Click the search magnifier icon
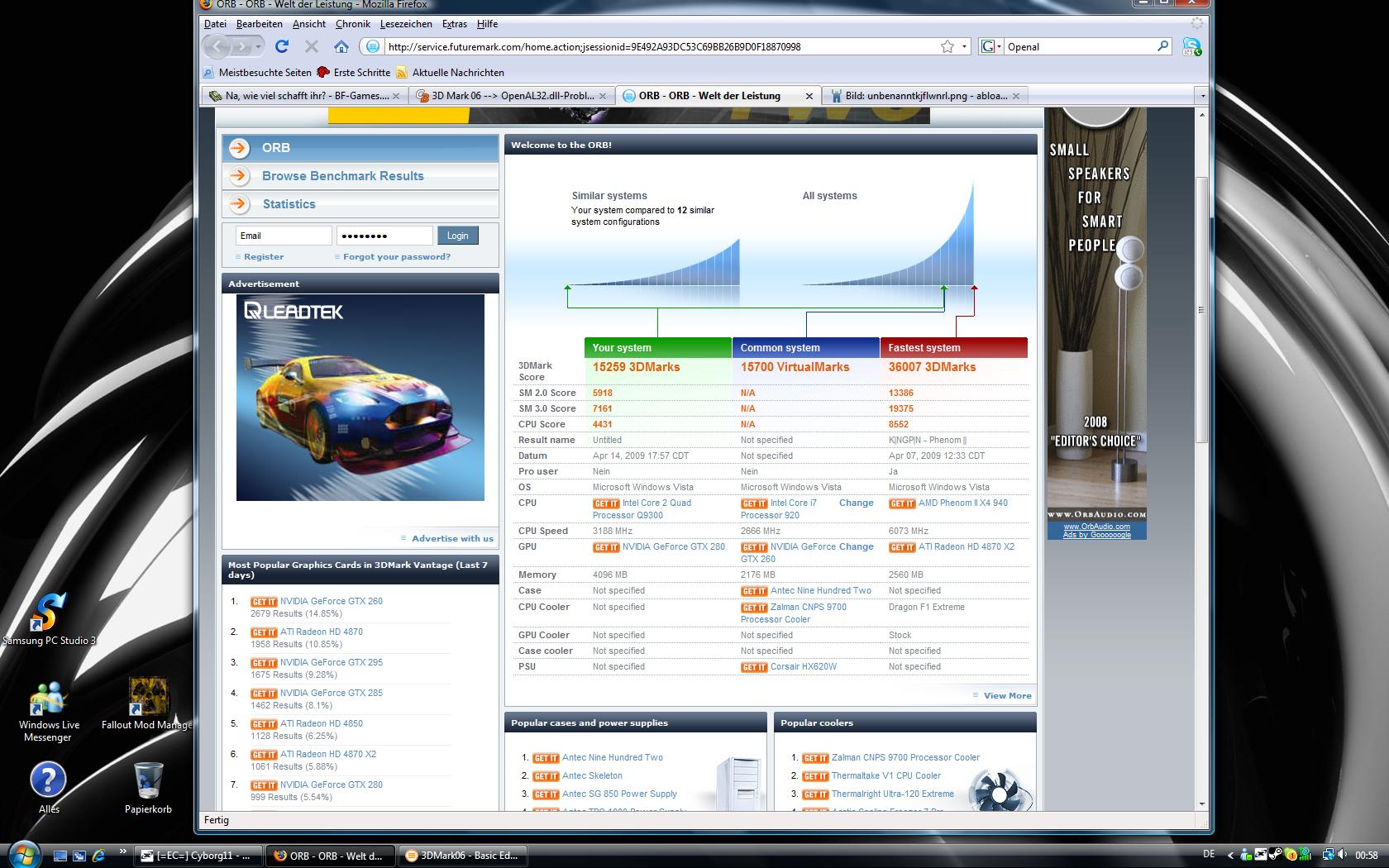This screenshot has width=1389, height=868. (1162, 46)
